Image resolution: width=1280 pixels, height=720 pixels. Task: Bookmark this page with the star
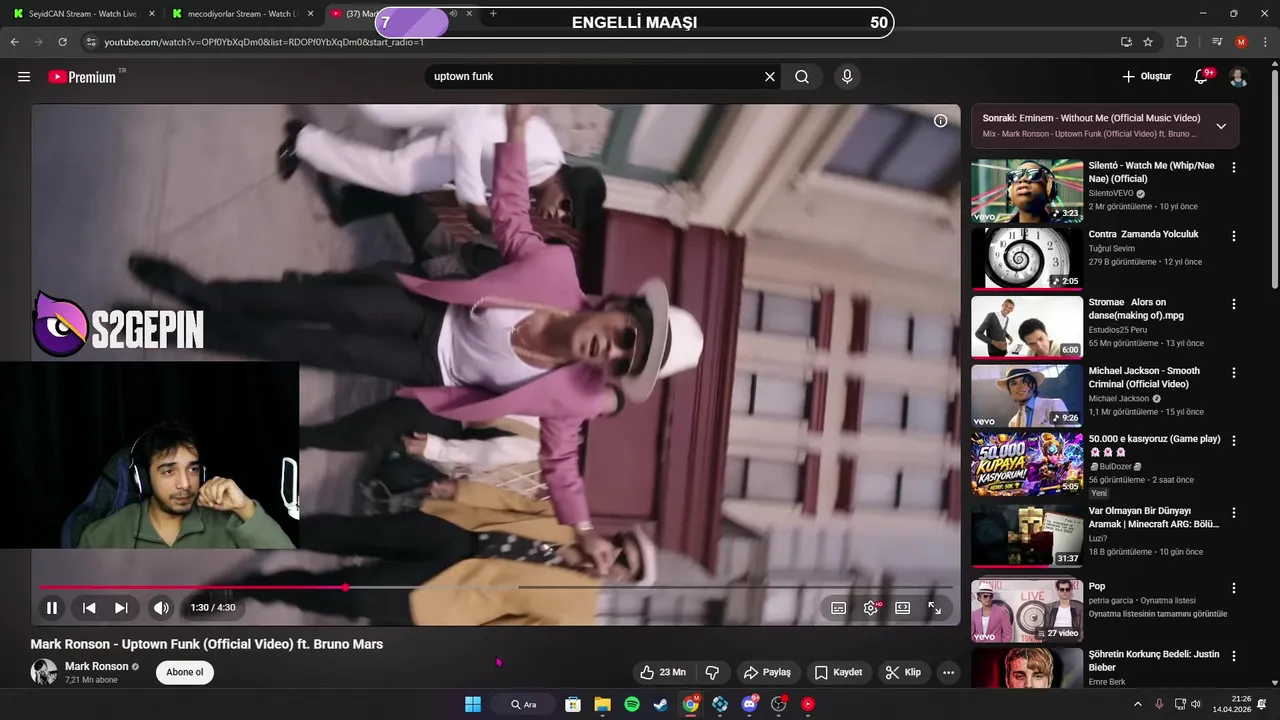(1148, 42)
